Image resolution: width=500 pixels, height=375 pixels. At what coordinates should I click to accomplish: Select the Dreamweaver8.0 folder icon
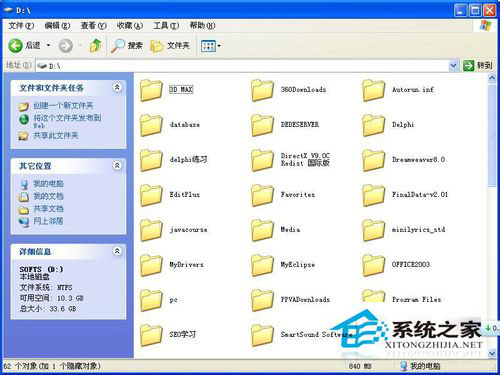coord(373,160)
